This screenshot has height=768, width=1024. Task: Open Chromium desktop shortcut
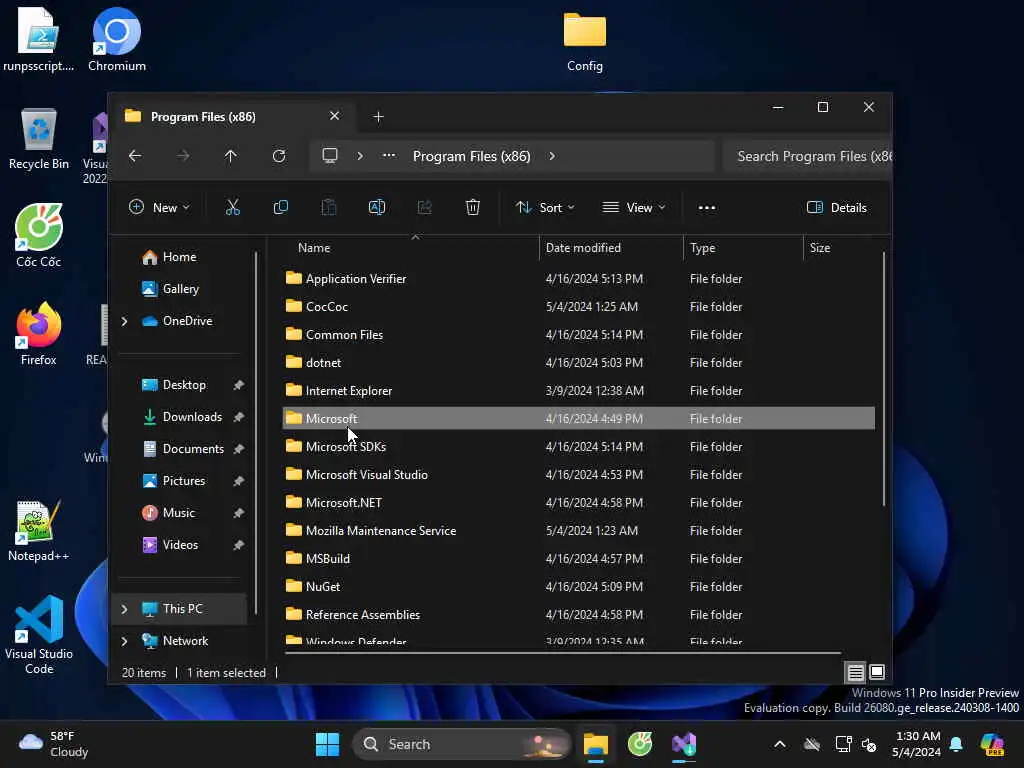(117, 39)
